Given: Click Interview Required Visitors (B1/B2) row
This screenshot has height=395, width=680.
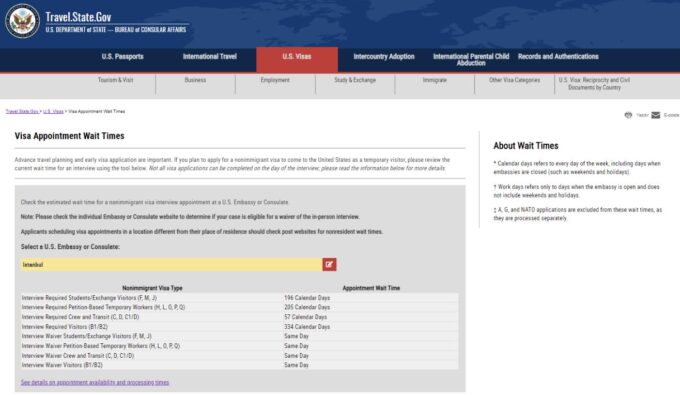Looking at the screenshot, I should [x=239, y=327].
